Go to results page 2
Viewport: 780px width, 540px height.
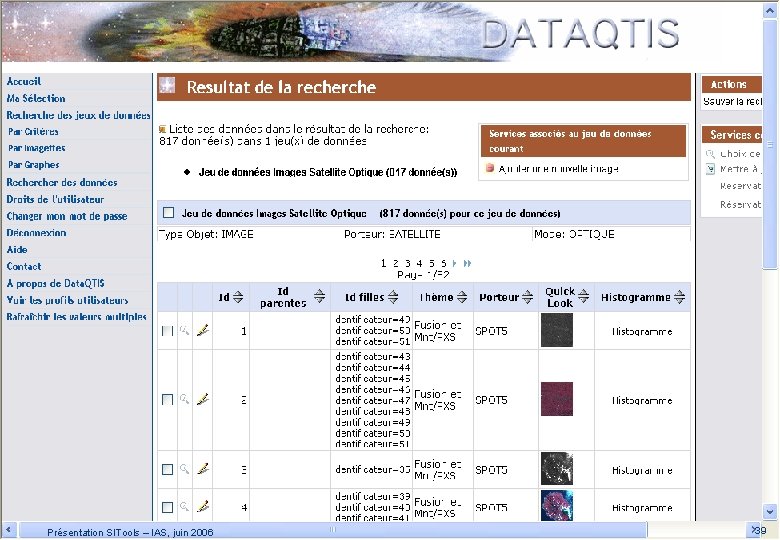(x=395, y=264)
